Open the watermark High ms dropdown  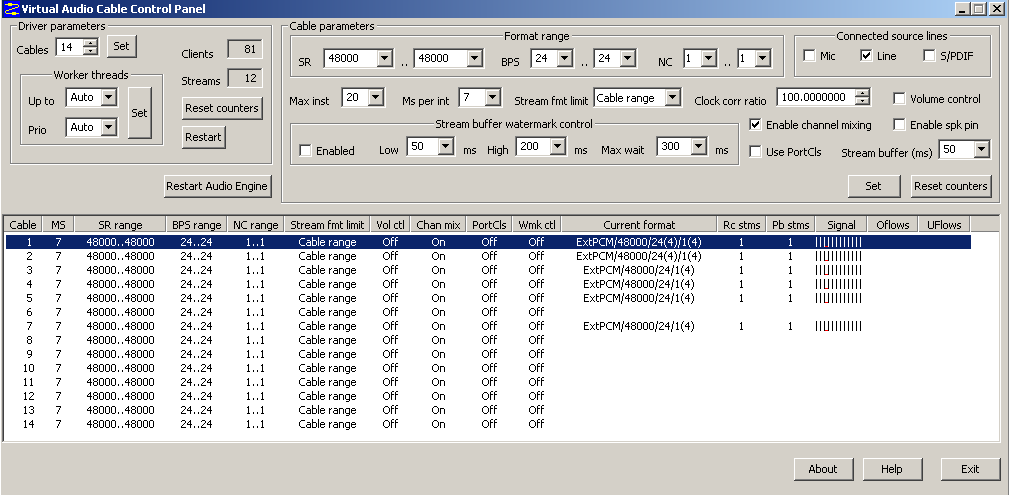coord(559,147)
